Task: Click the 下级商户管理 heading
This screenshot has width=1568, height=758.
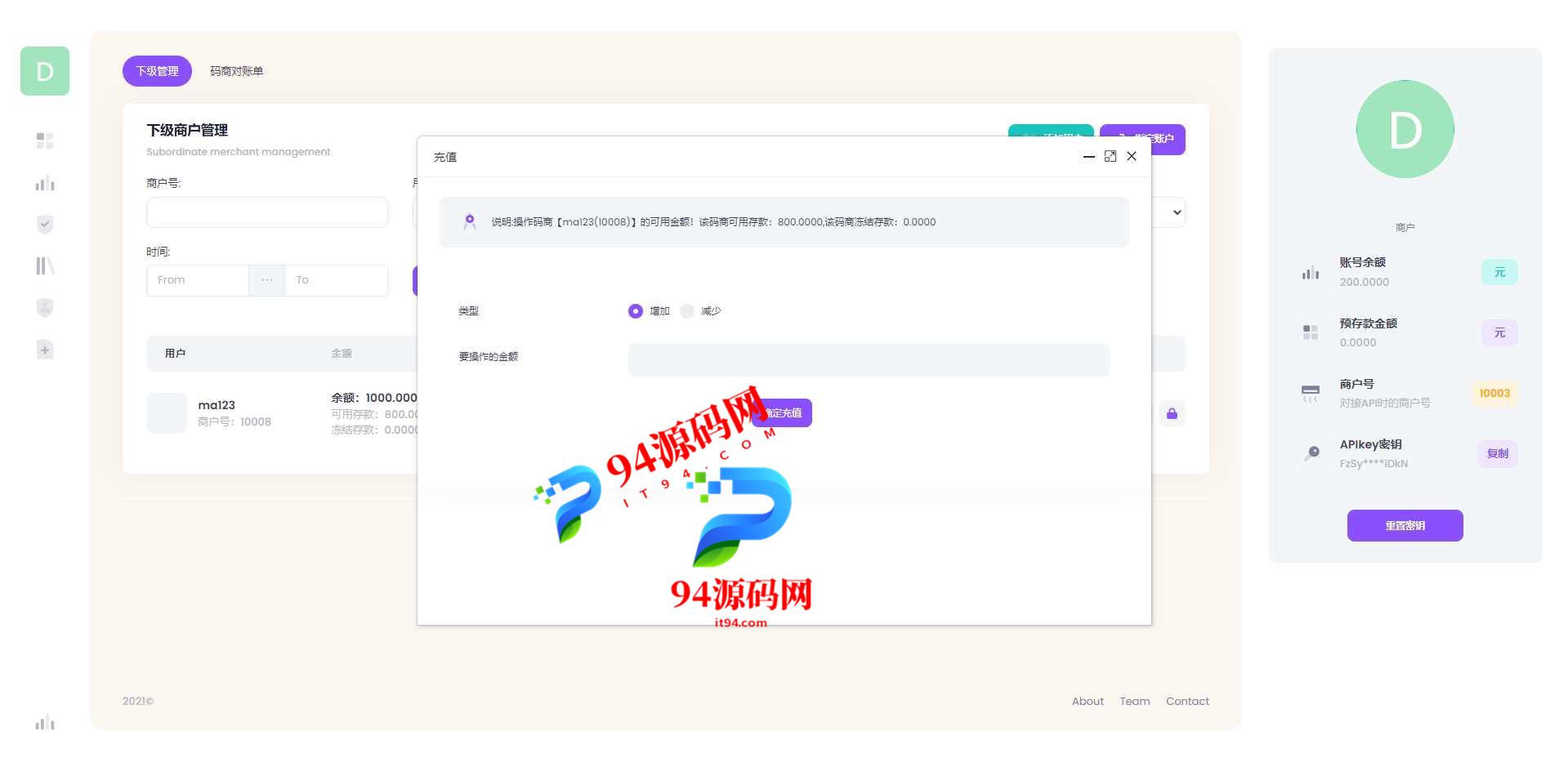Action: click(x=187, y=130)
